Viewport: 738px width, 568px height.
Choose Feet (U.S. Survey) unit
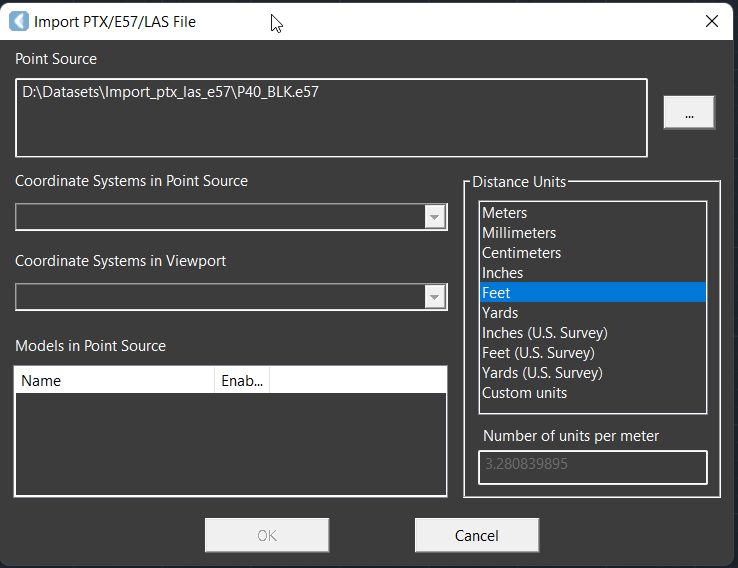[x=538, y=353]
